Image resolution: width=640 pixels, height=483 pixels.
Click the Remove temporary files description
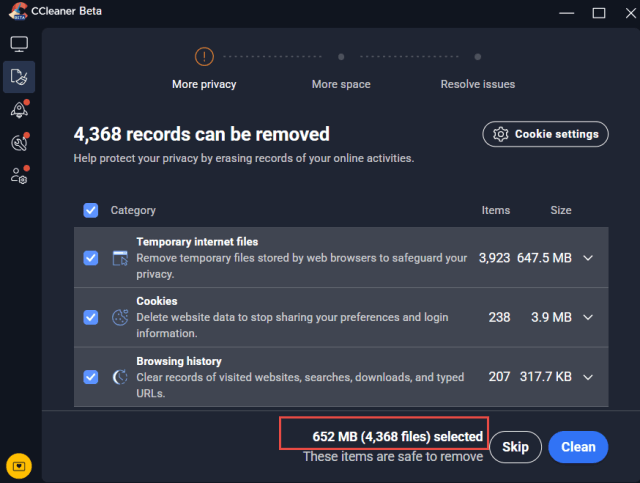tap(302, 266)
